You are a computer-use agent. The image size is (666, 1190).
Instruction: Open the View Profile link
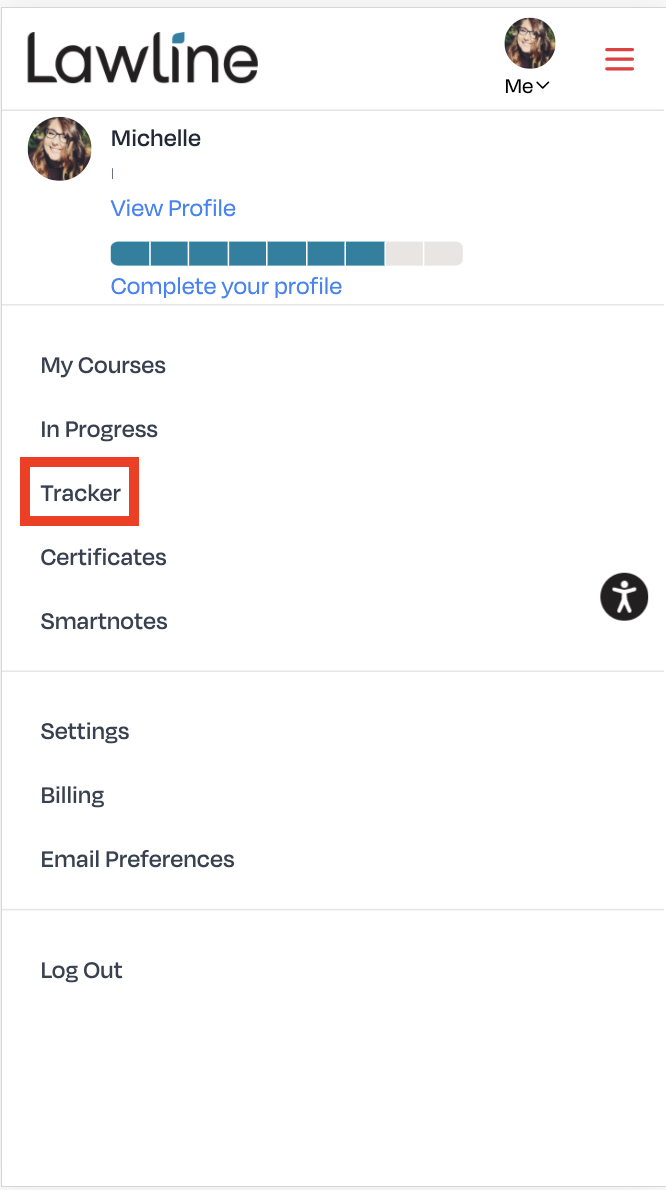click(x=173, y=208)
